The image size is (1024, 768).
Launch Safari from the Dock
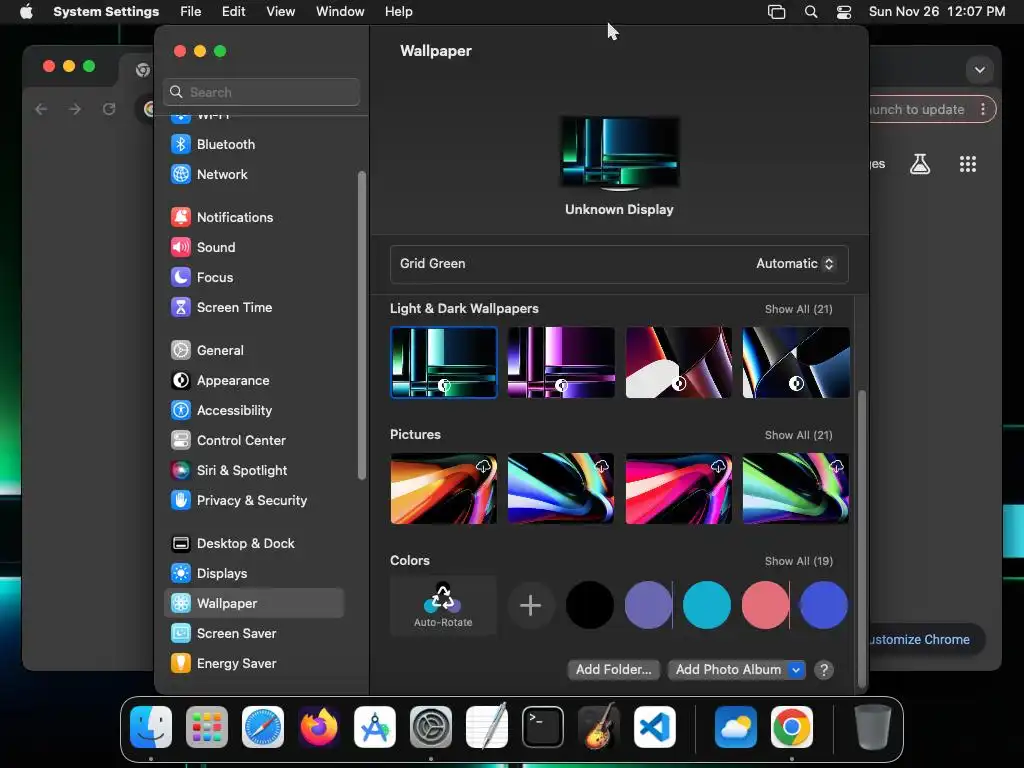click(x=263, y=727)
